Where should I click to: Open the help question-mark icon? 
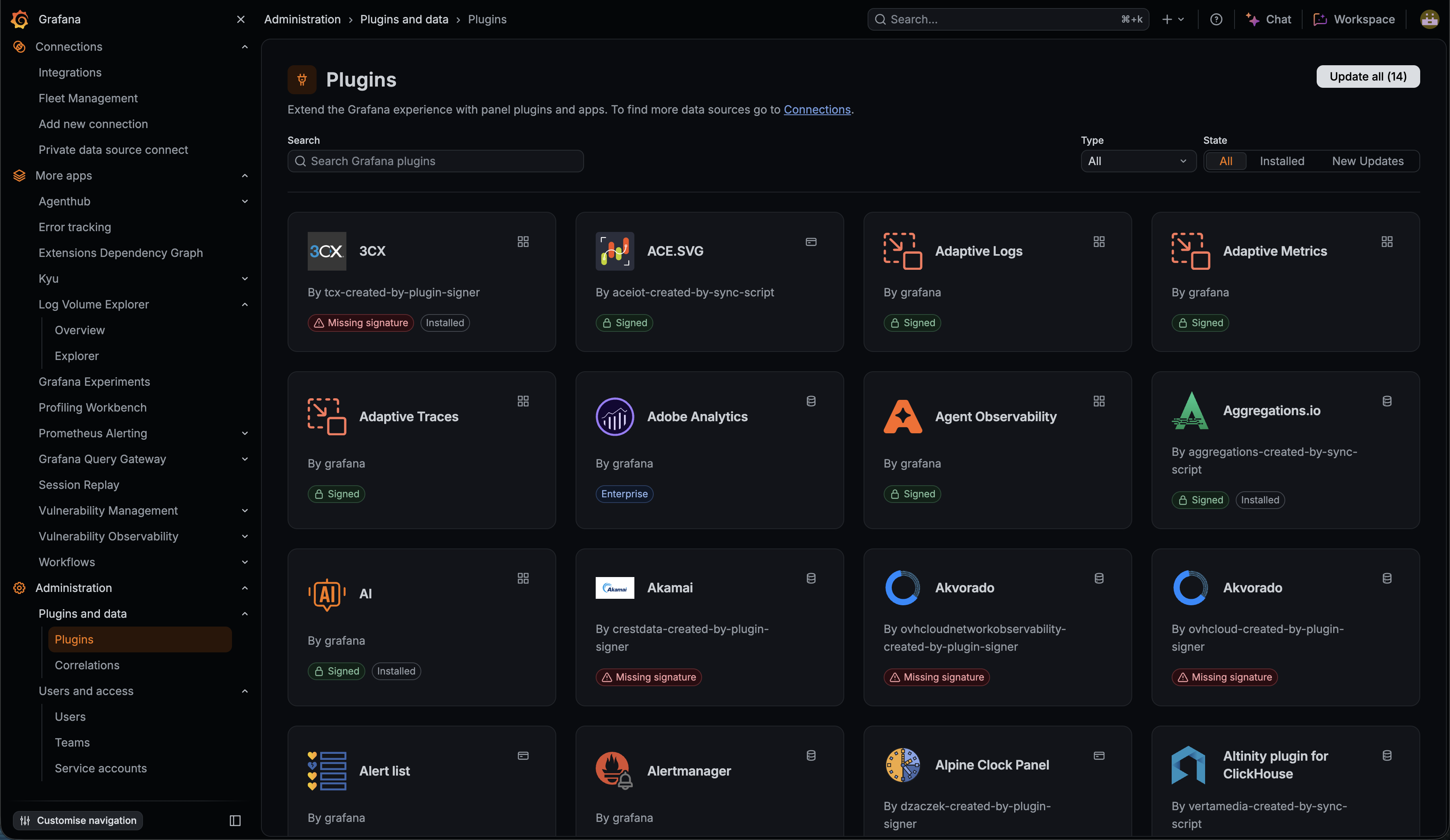1216,20
